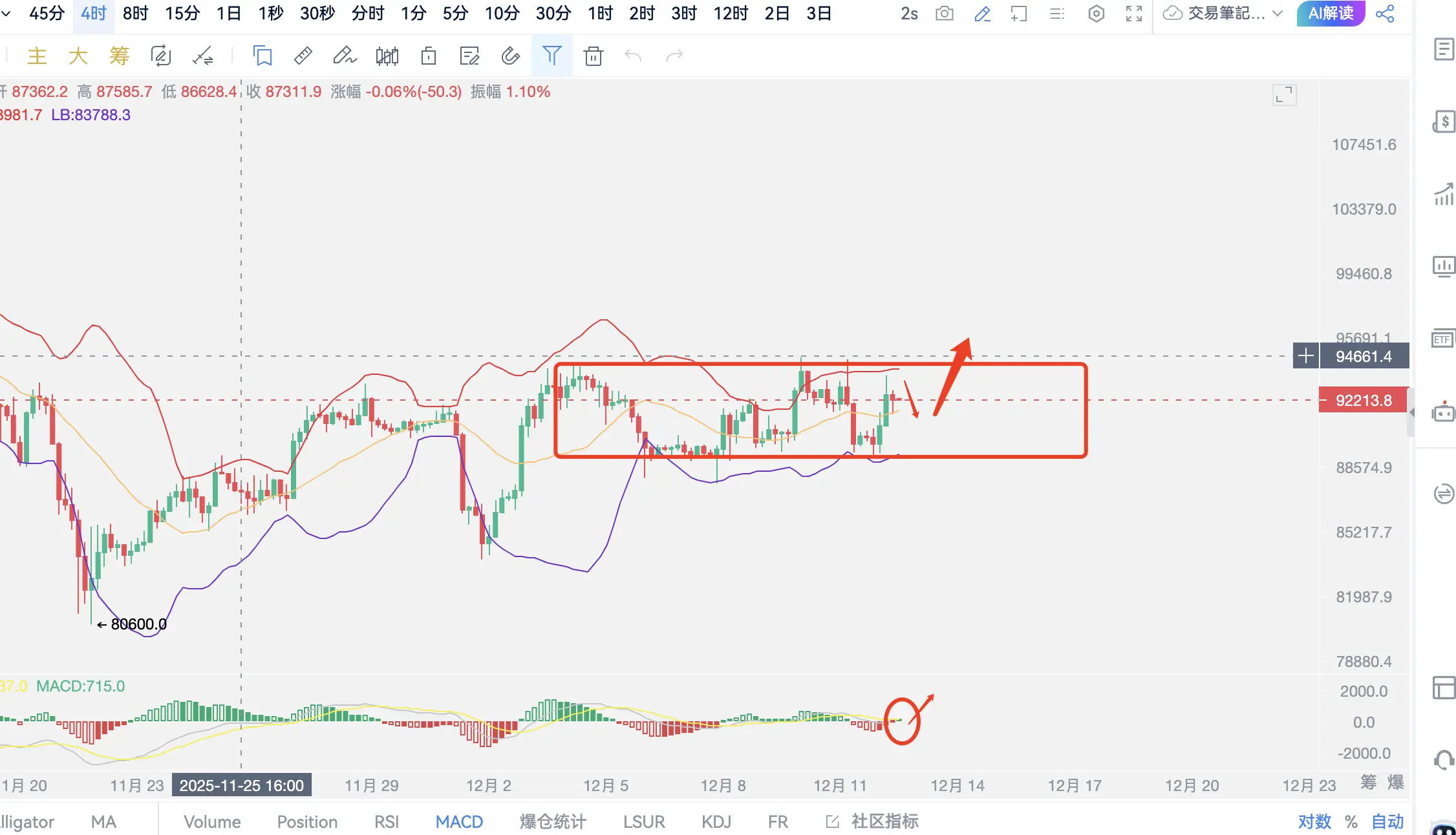Switch to the RSI indicator tab
The width and height of the screenshot is (1456, 835).
[386, 821]
